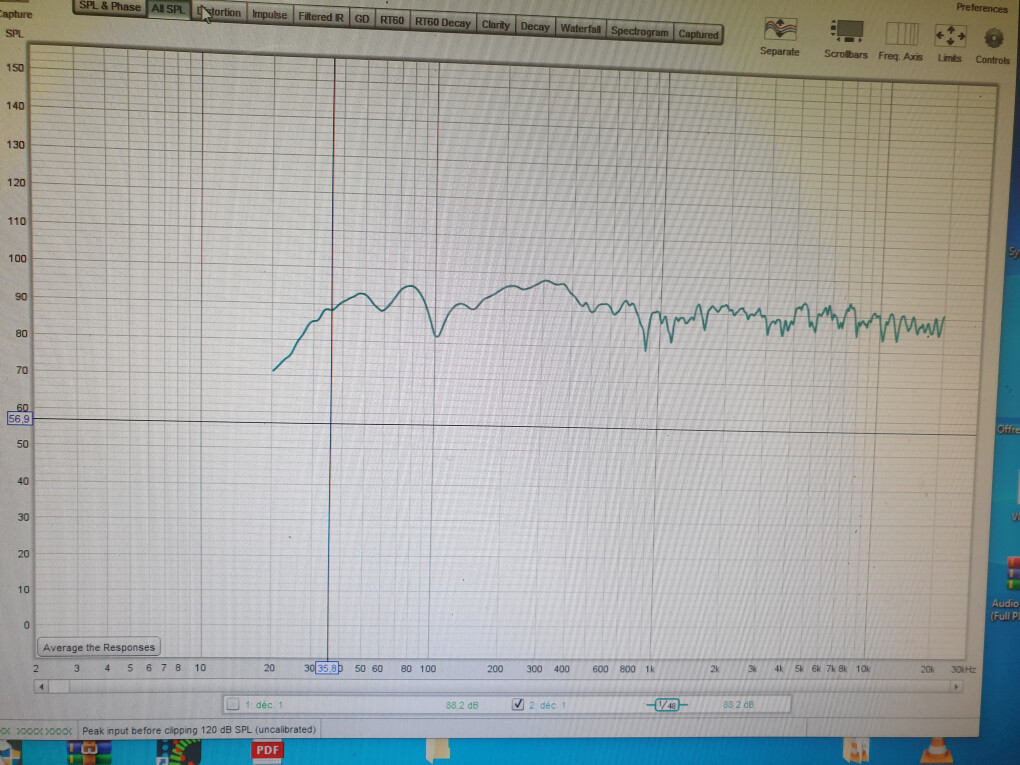Click Average the Responses button

[x=99, y=647]
